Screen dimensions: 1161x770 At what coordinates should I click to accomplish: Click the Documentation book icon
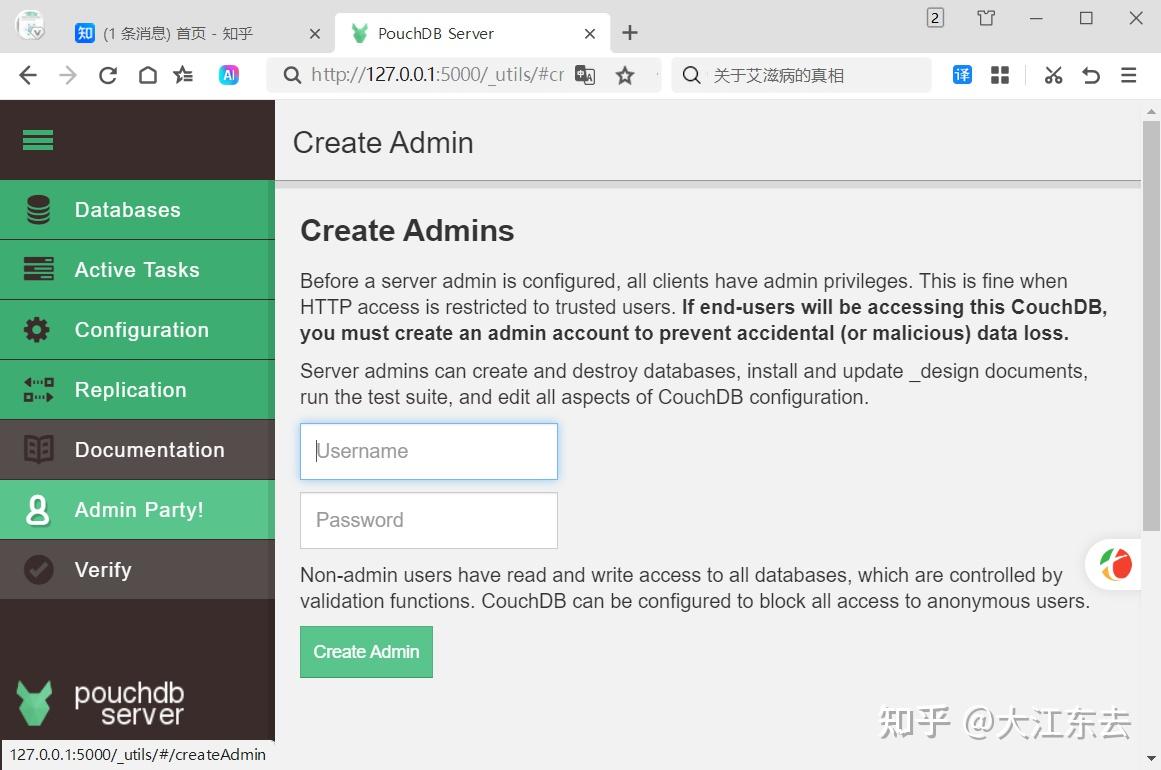[38, 450]
